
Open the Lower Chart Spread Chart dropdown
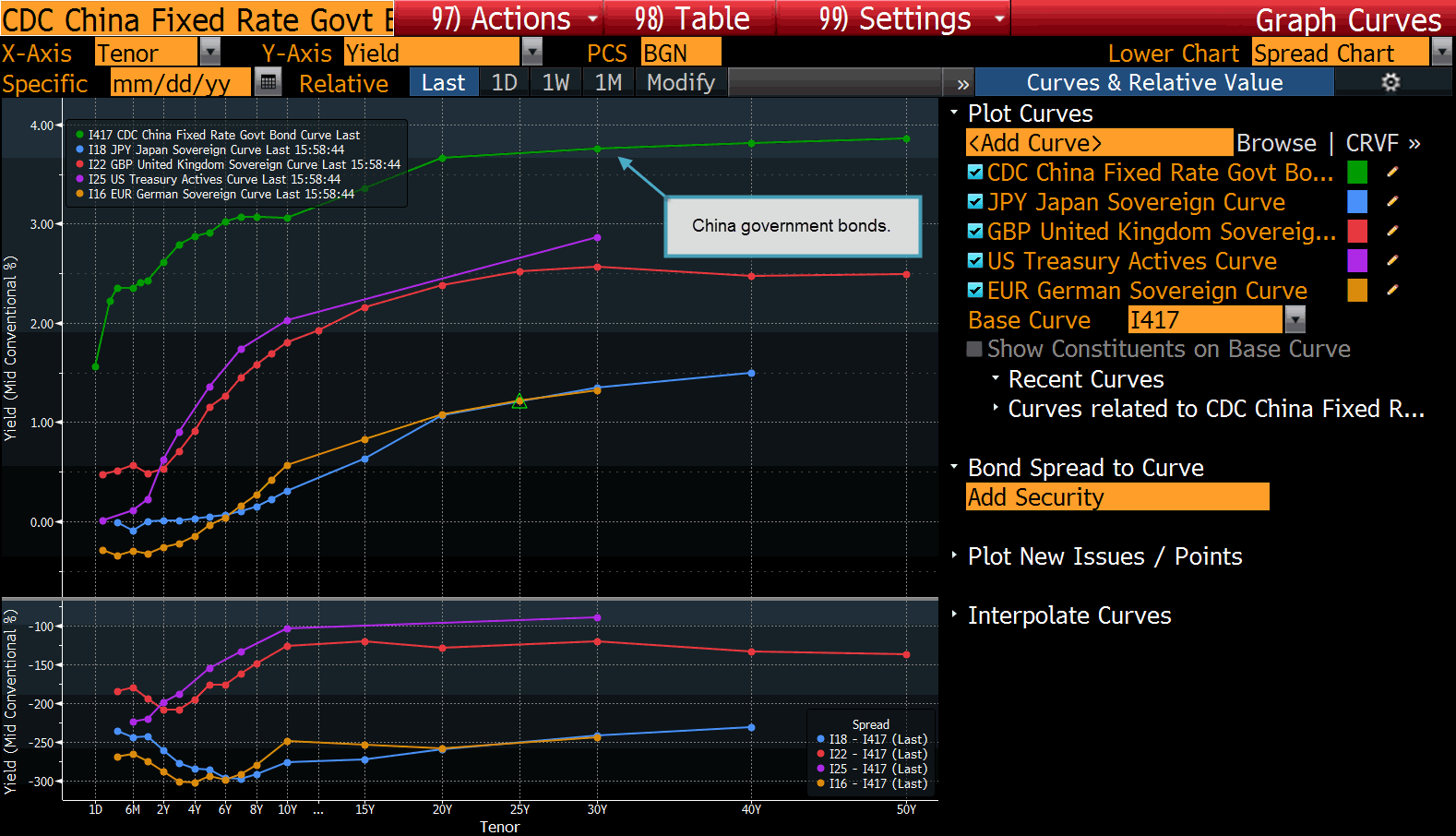(1441, 53)
